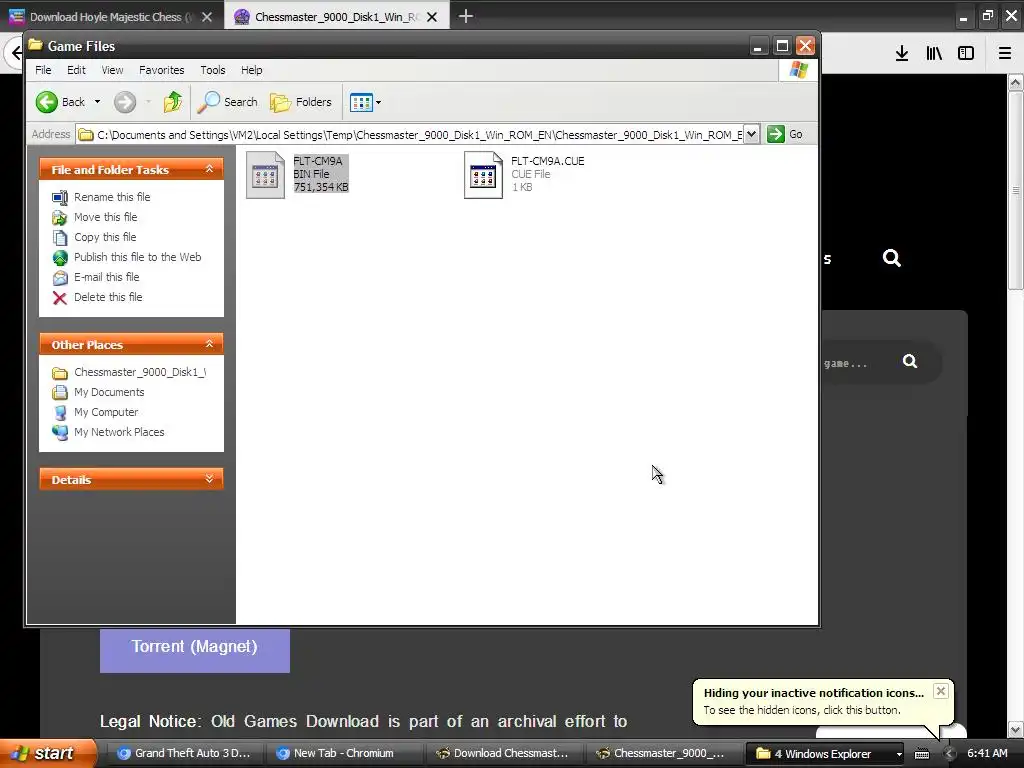
Task: Click Rename this file
Action: [x=112, y=197]
